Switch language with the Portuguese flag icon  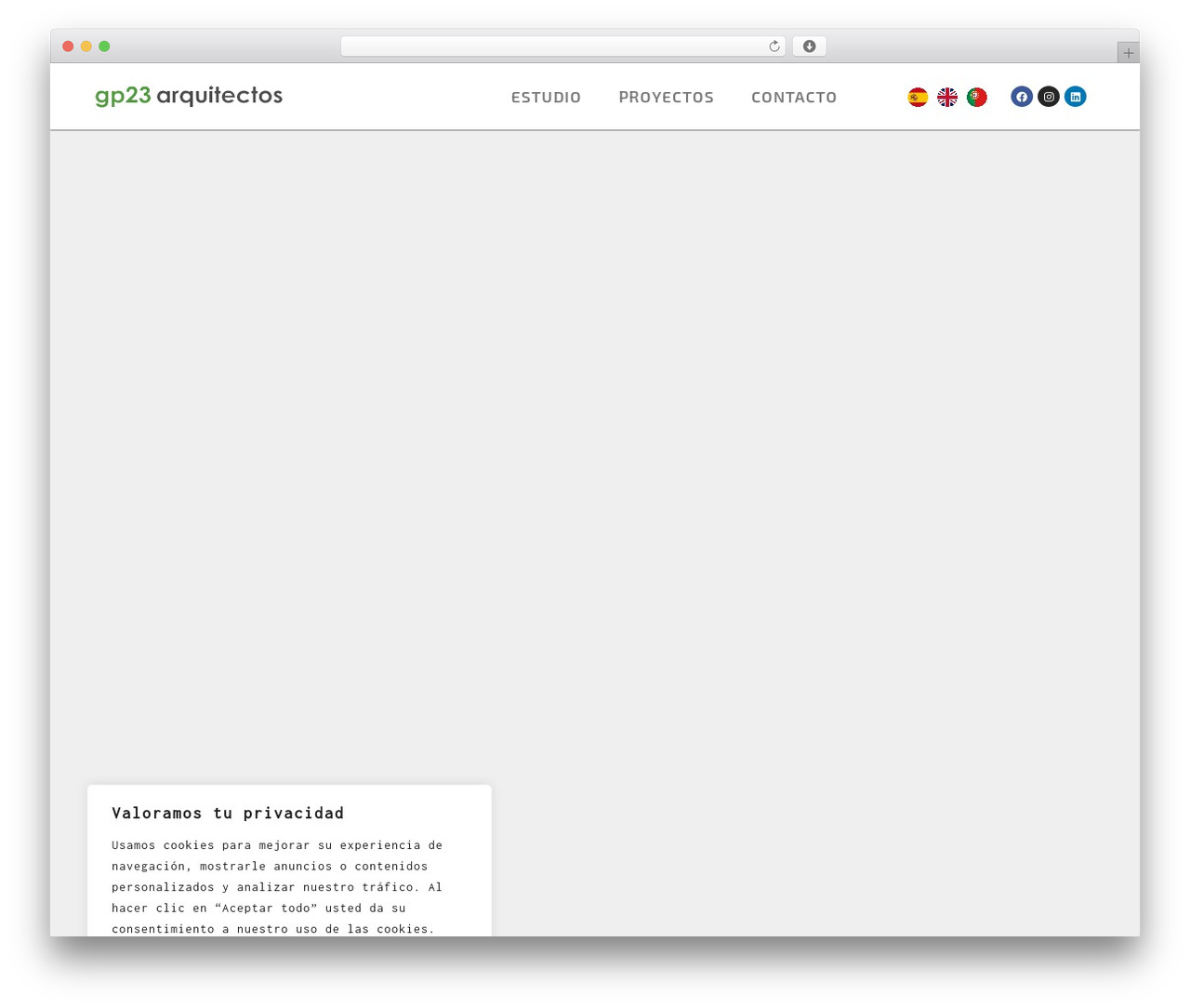tap(976, 97)
